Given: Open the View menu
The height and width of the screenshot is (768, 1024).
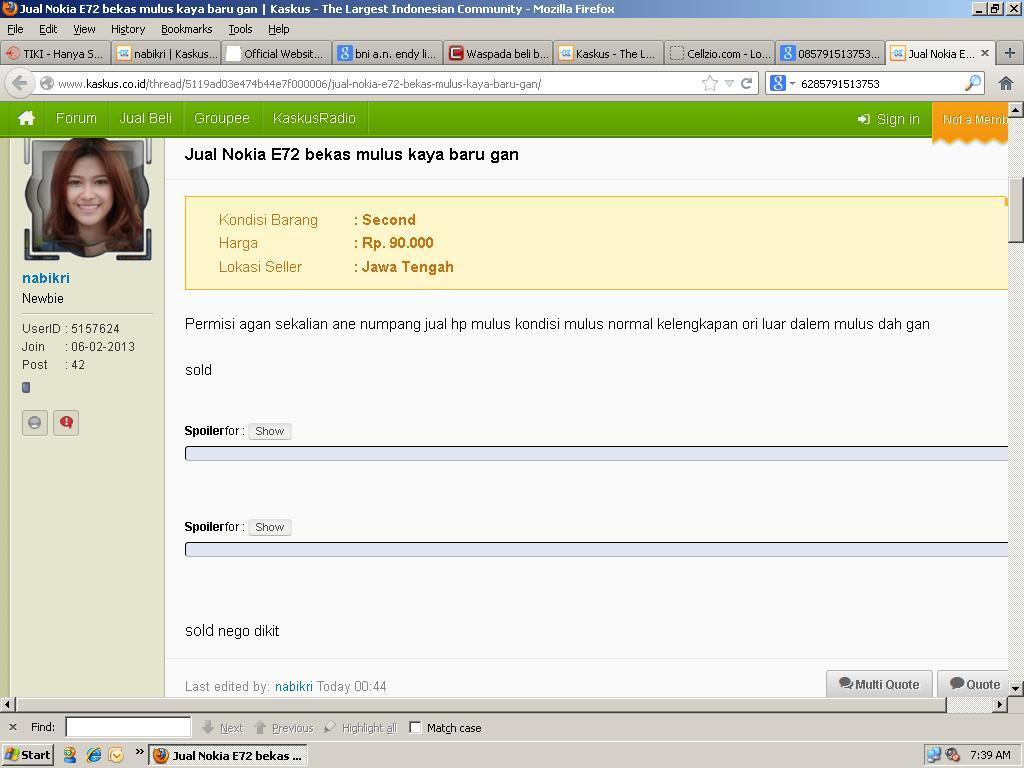Looking at the screenshot, I should point(84,29).
